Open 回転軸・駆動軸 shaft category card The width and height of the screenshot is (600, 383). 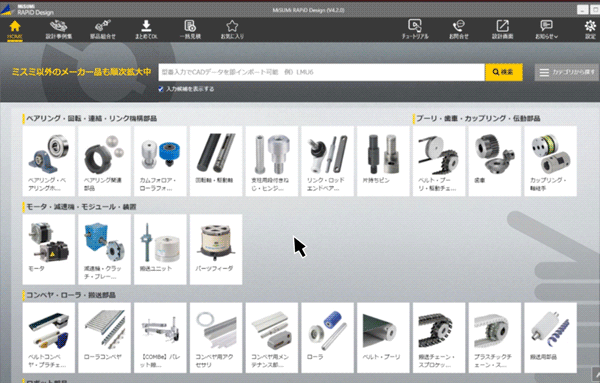click(x=216, y=161)
